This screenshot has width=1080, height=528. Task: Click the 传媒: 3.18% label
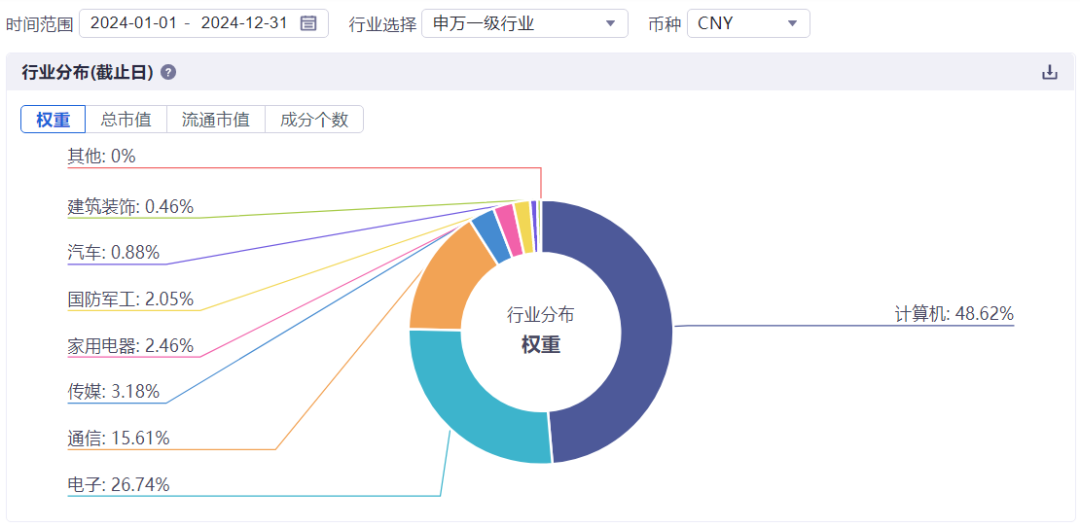coord(114,392)
